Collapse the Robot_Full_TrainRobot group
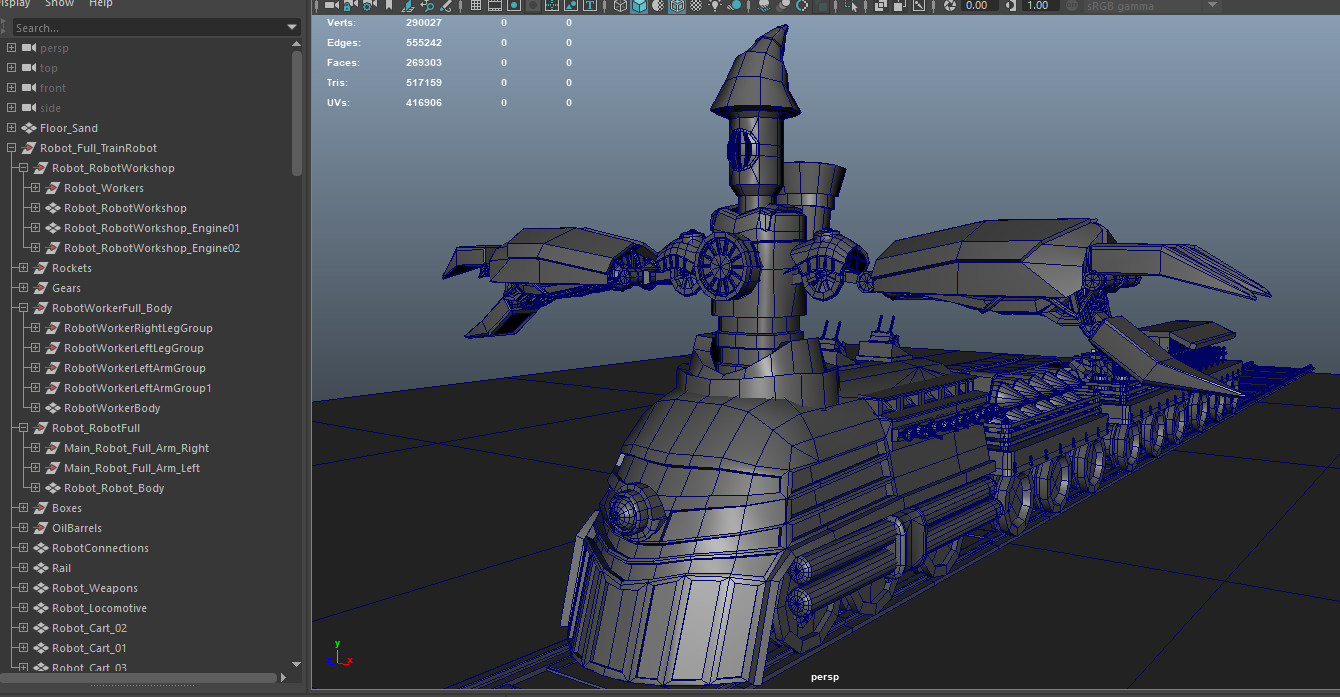1340x697 pixels. tap(10, 147)
